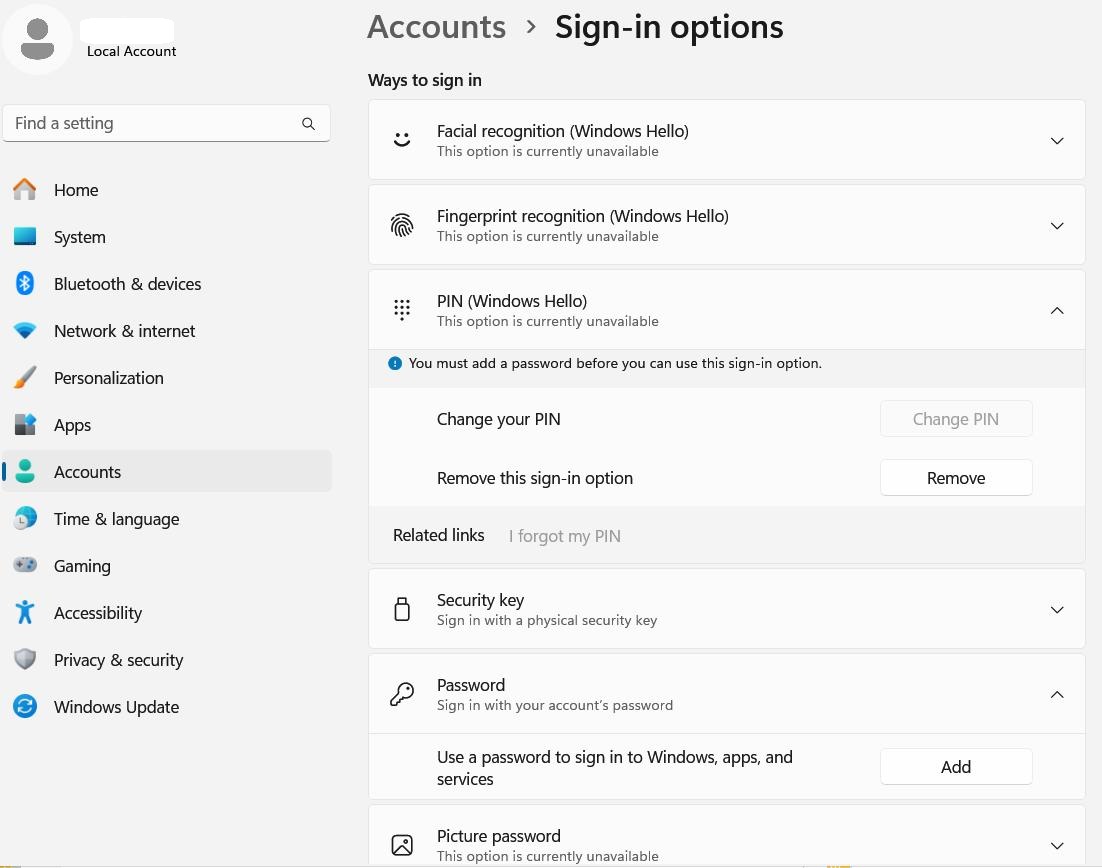Collapse the PIN (Windows Hello) section
Image resolution: width=1102 pixels, height=868 pixels.
1056,311
